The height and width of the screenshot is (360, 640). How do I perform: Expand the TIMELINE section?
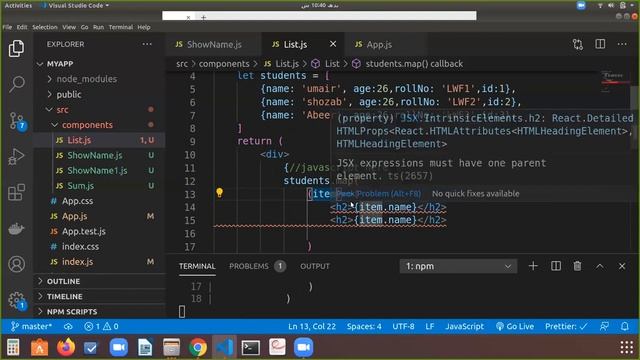64,296
